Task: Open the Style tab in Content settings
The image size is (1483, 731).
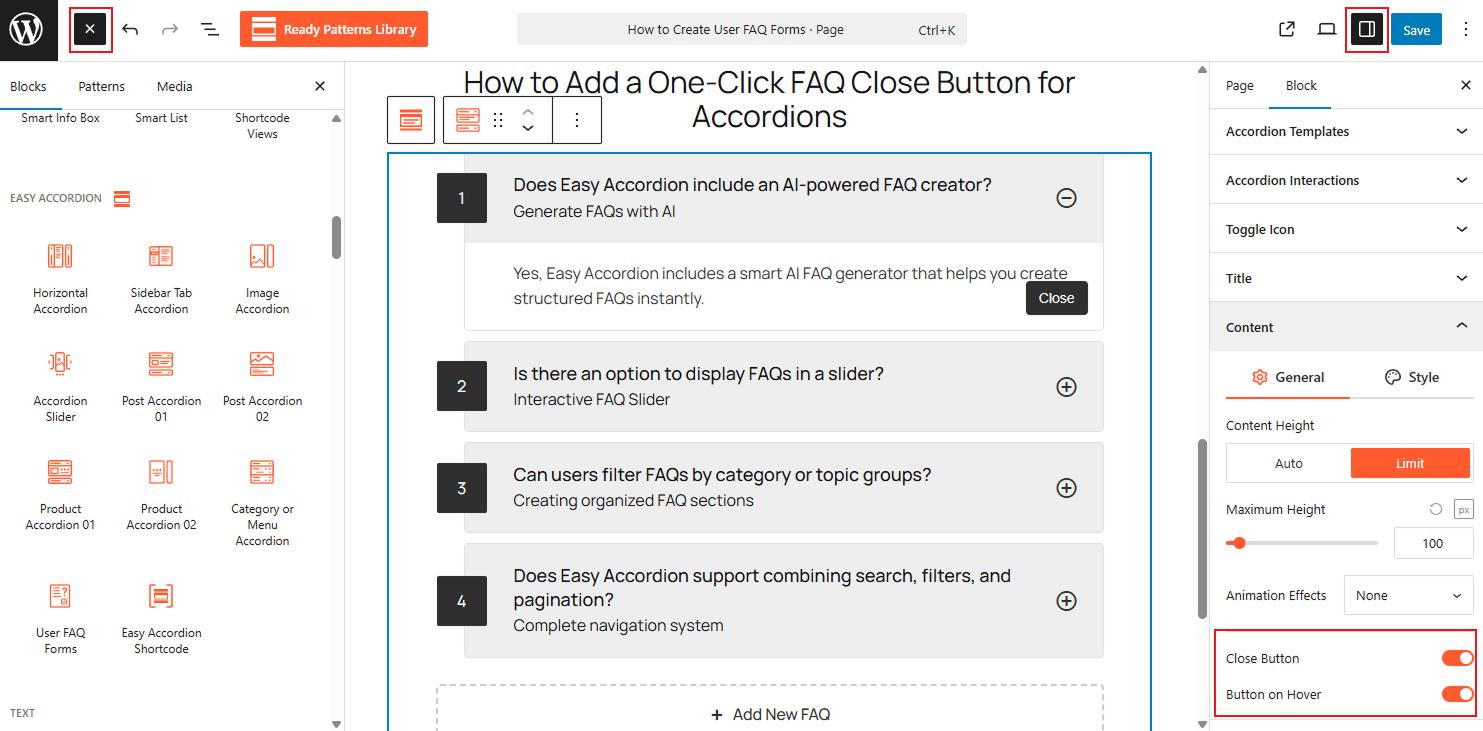Action: 1412,377
